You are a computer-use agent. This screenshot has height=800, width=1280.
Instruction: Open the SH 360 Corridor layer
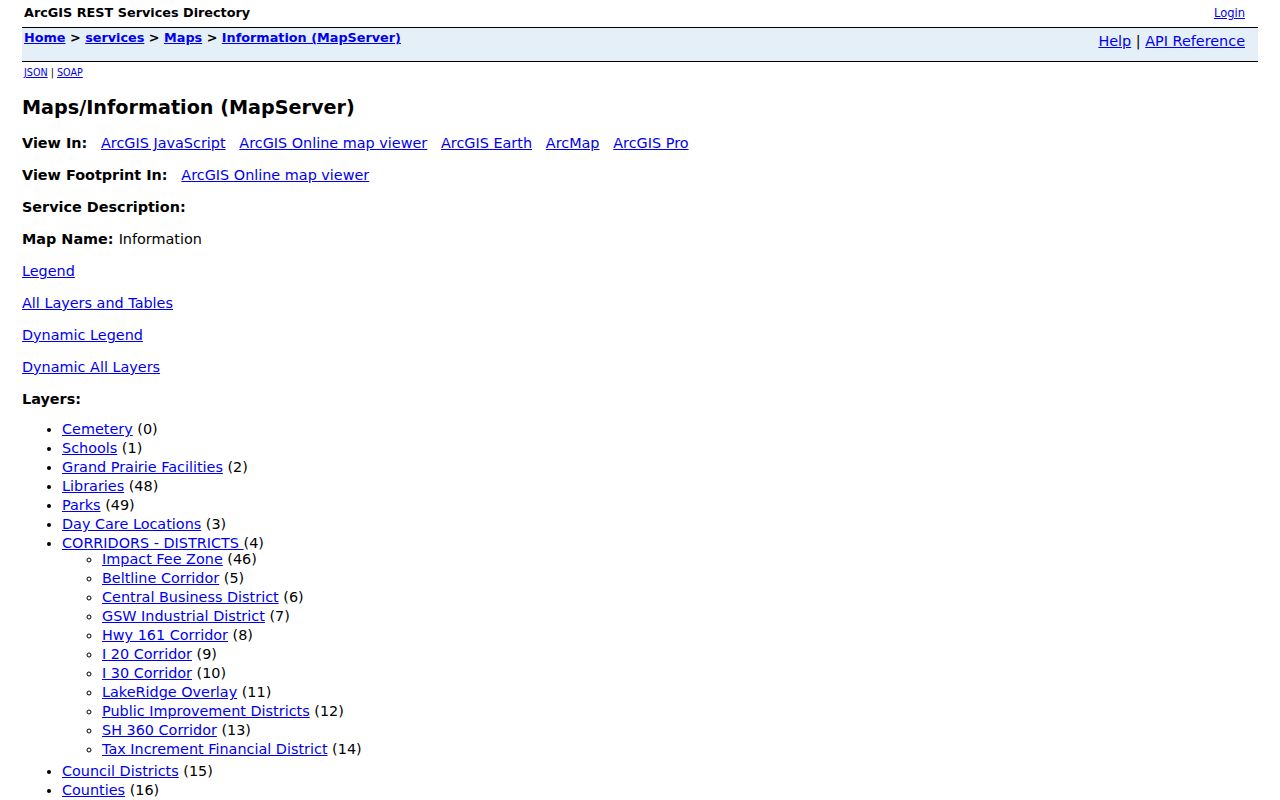[x=159, y=730]
